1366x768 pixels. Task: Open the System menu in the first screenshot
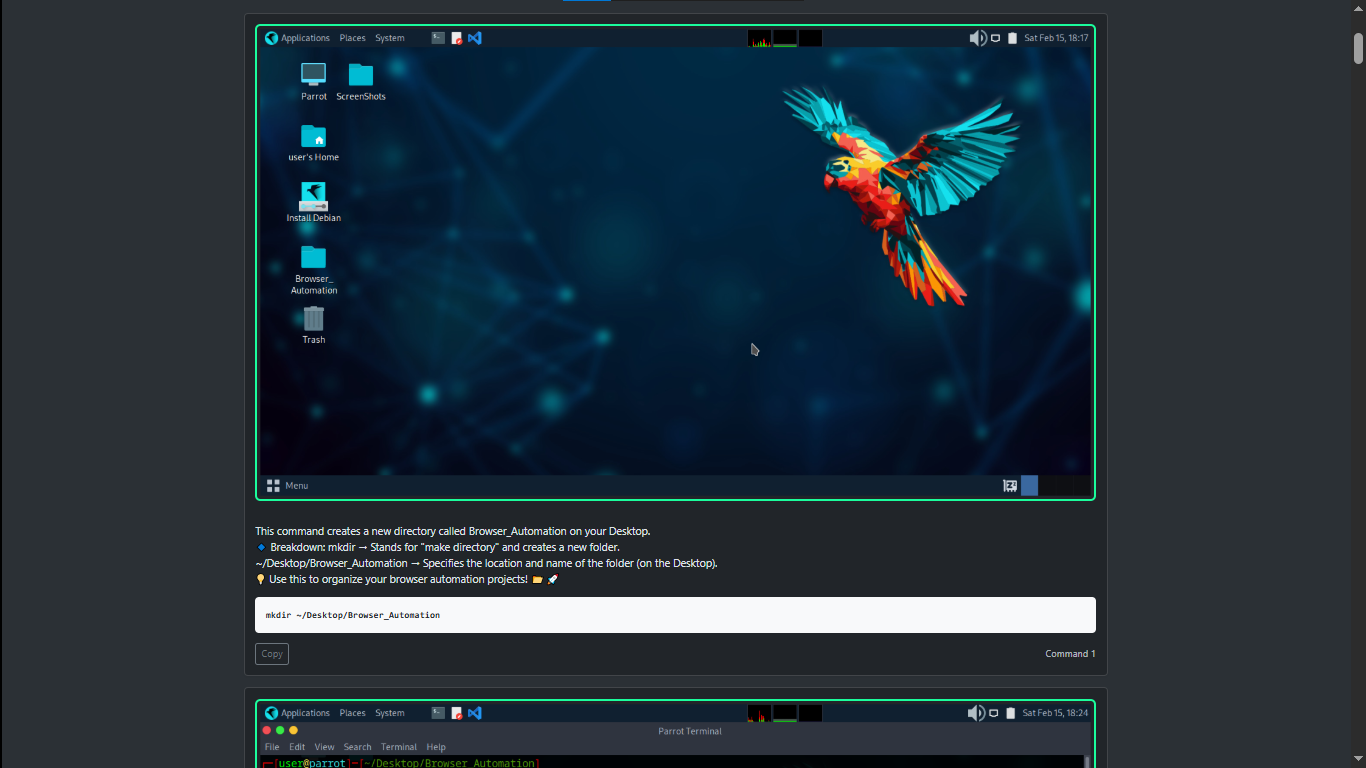[389, 38]
